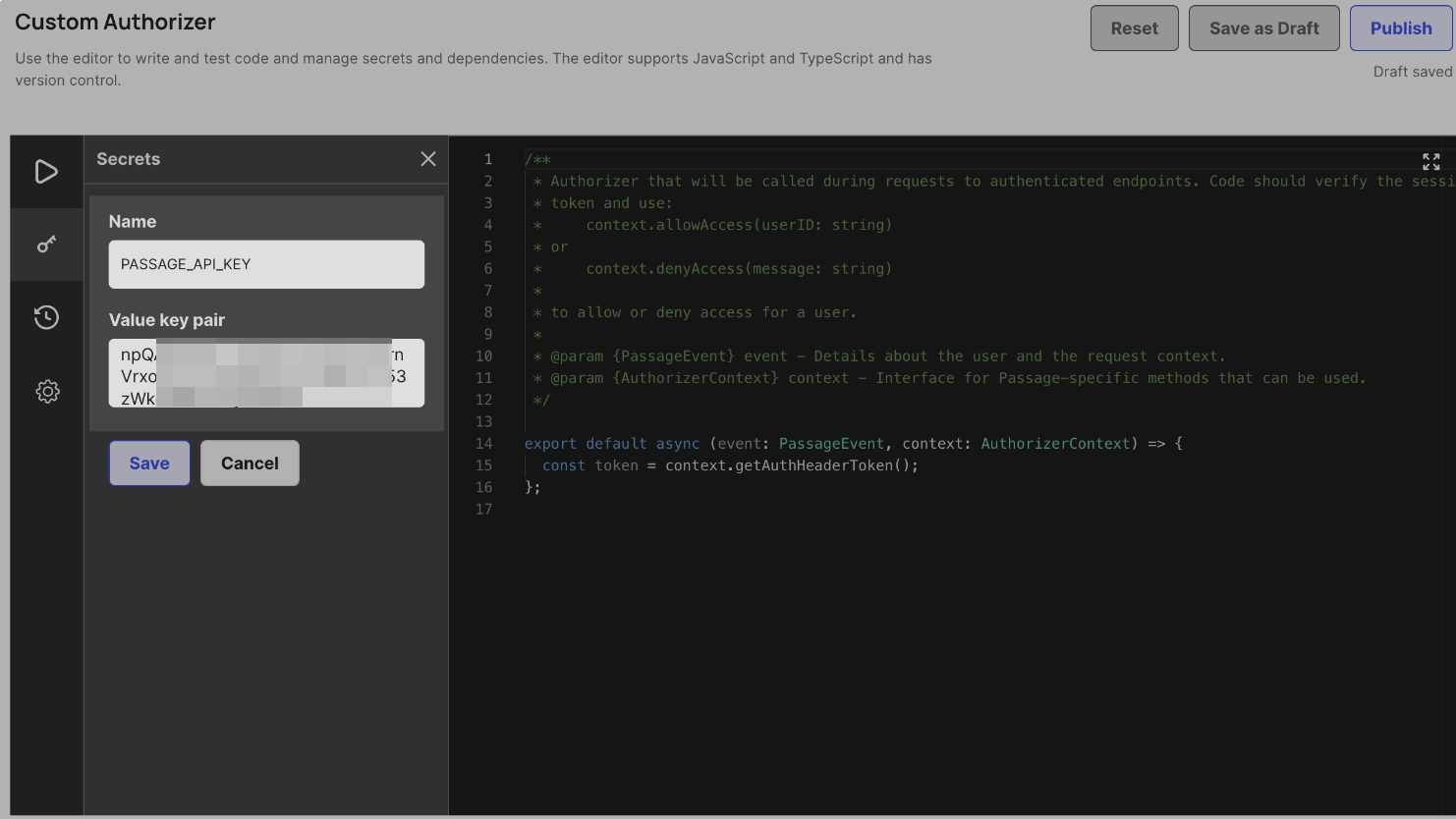Open settings via sidebar gear icon
Screen dimensions: 1456x819
46,392
